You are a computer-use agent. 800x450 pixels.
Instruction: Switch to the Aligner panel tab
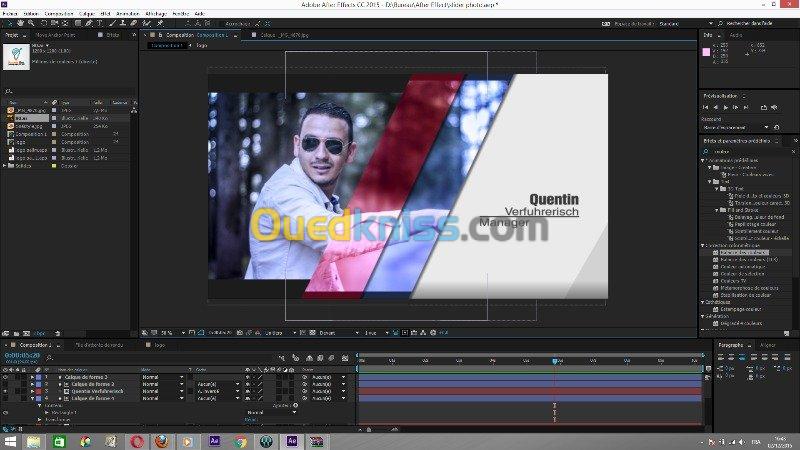click(x=768, y=345)
